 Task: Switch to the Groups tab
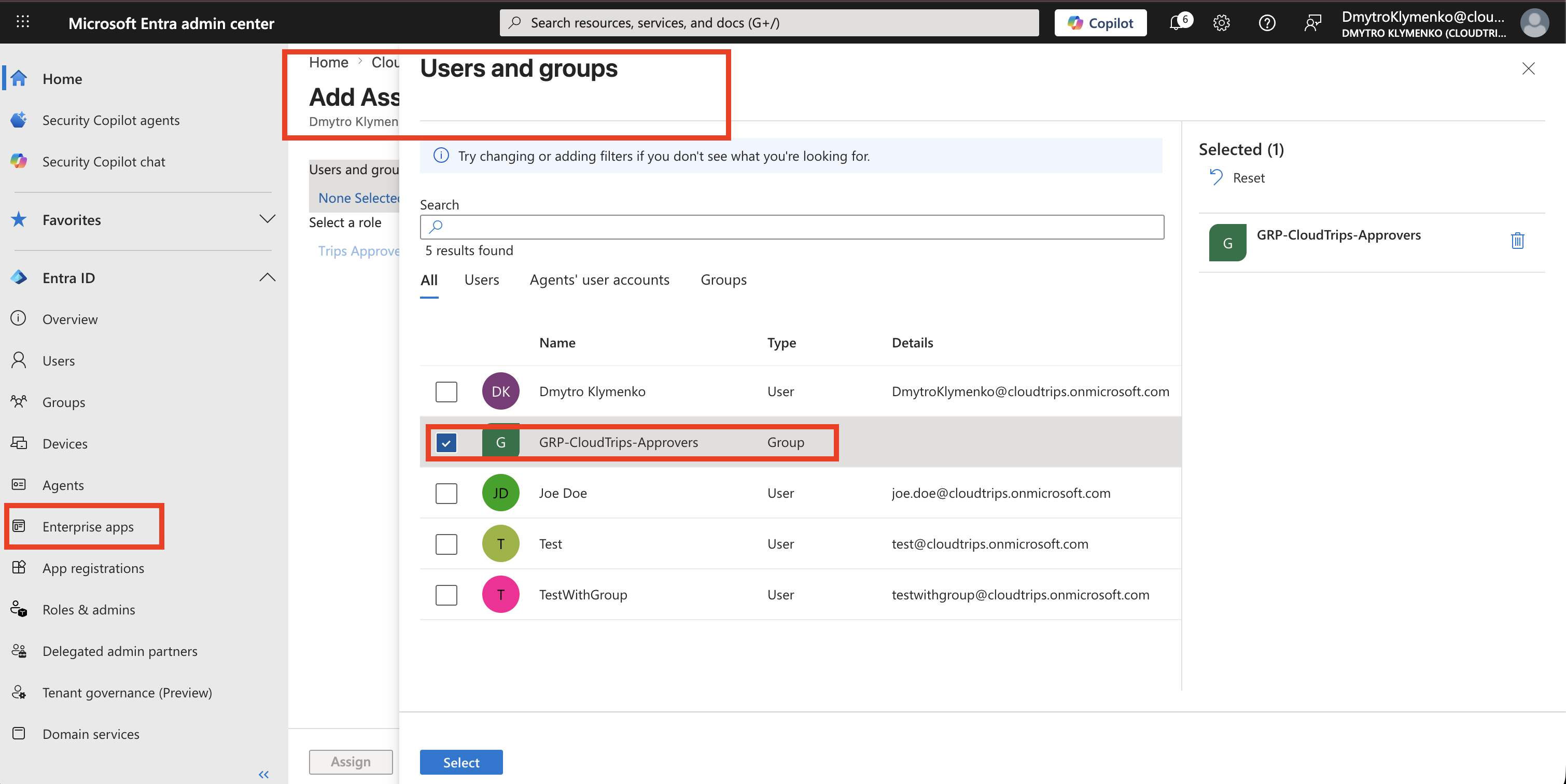tap(723, 280)
